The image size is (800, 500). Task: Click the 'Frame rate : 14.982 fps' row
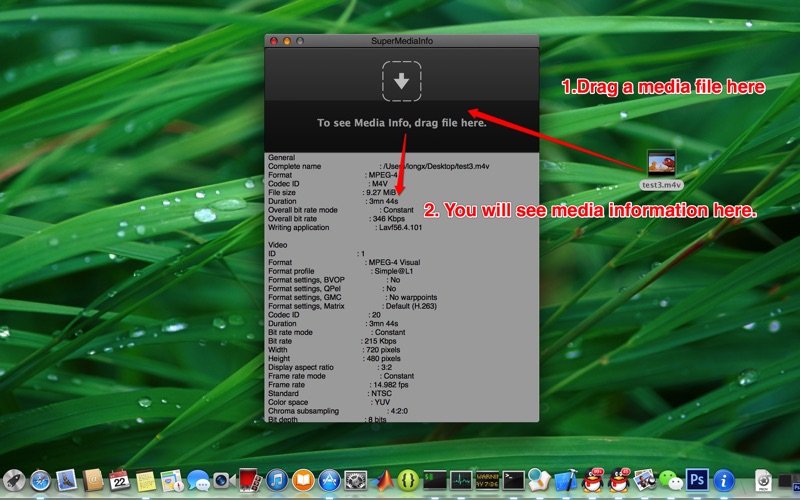338,385
